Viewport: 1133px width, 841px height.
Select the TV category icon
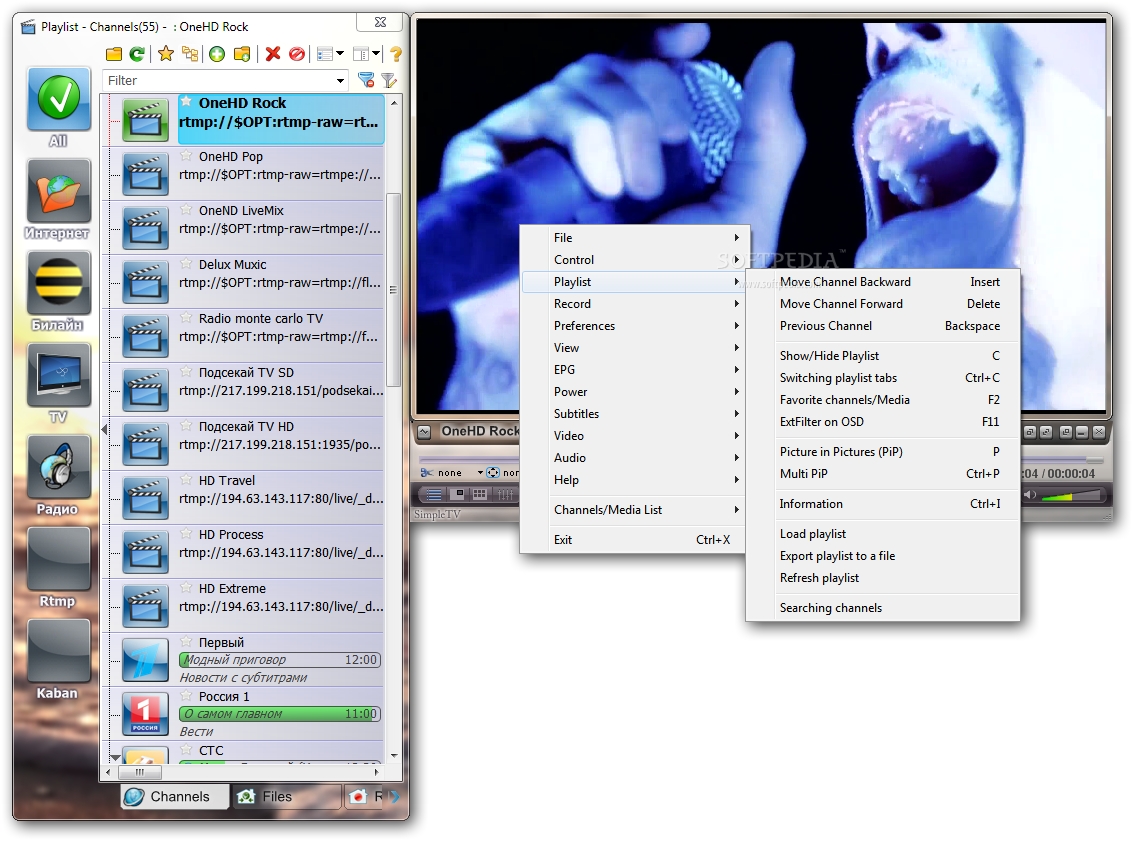coord(59,375)
